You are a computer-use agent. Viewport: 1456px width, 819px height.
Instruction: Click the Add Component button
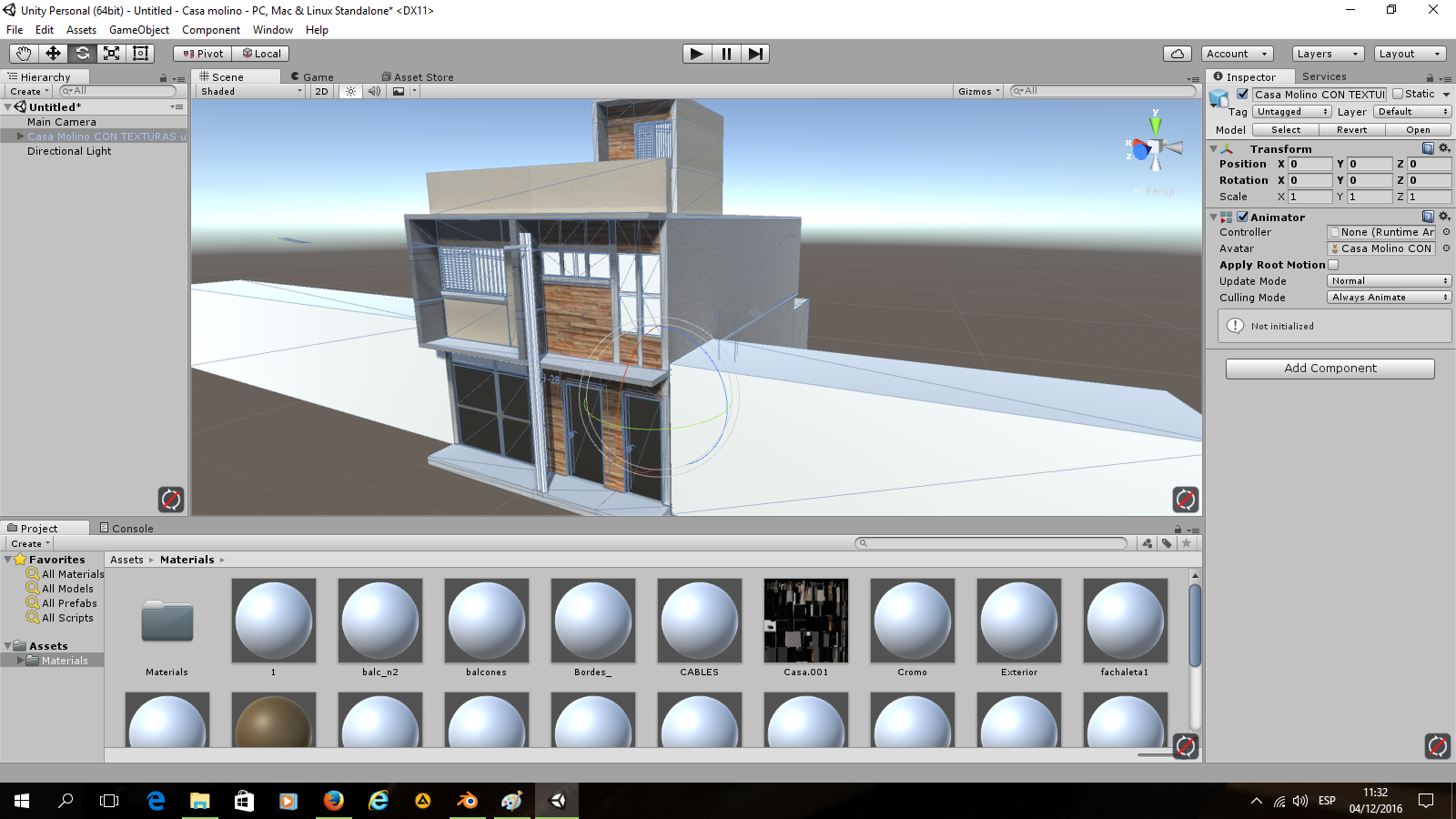pos(1330,369)
